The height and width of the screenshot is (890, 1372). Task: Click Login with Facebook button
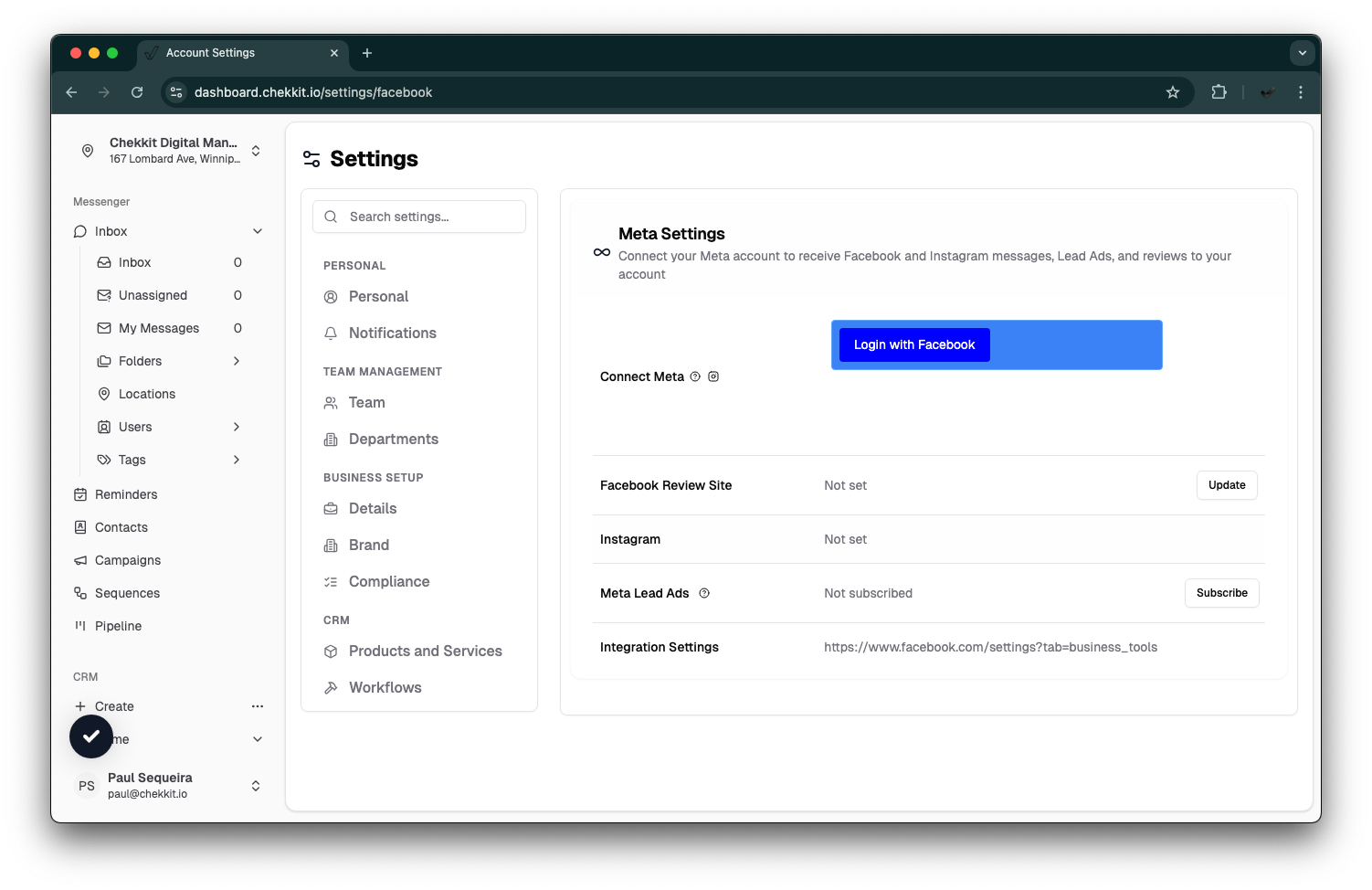click(914, 344)
